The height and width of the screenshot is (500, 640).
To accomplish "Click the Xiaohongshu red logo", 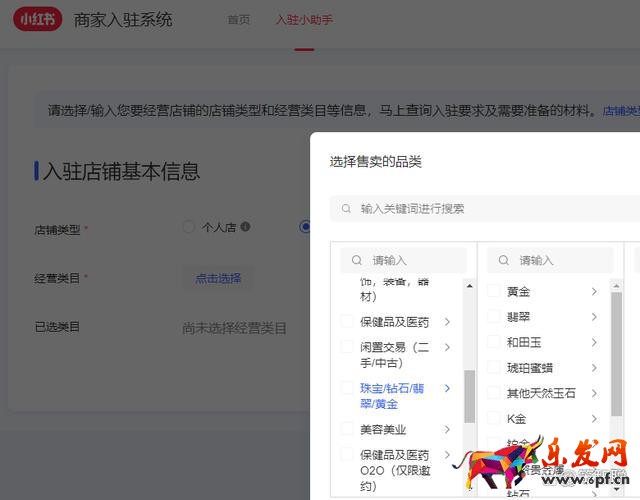I will coord(36,20).
